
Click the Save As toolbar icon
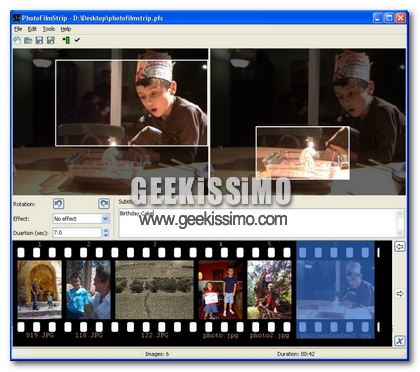coord(51,40)
